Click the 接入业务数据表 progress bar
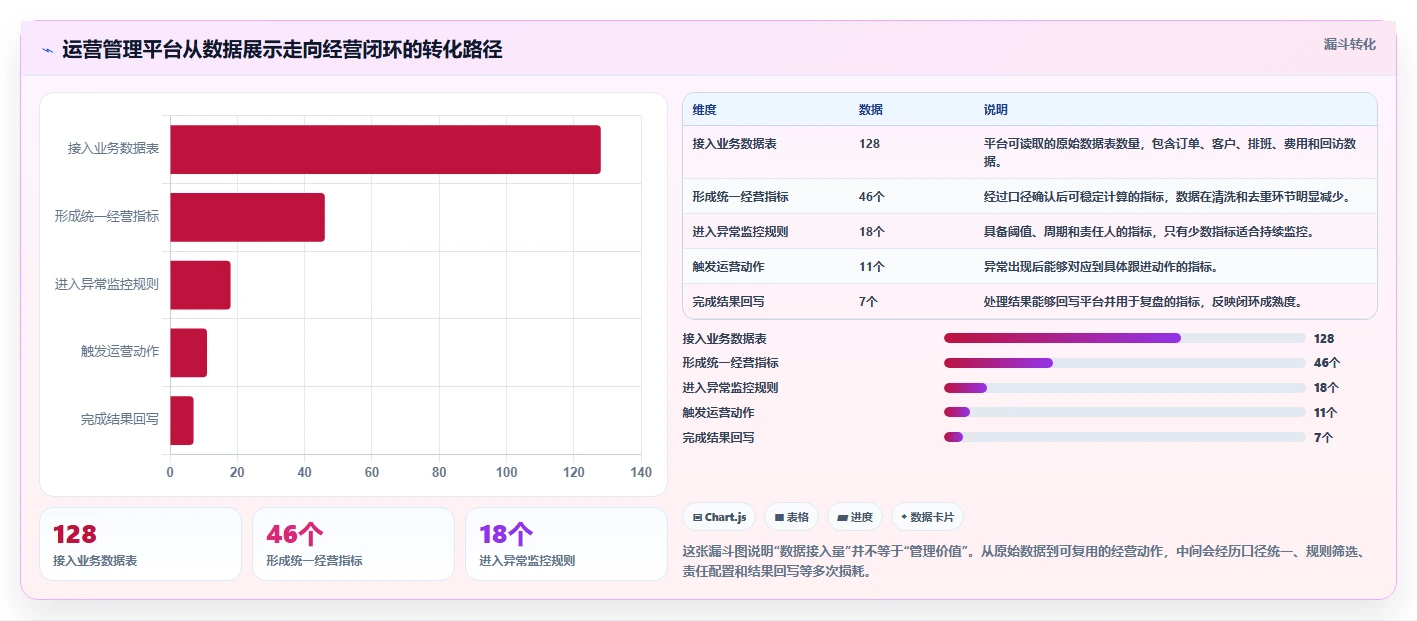The width and height of the screenshot is (1417, 621). pos(1125,338)
